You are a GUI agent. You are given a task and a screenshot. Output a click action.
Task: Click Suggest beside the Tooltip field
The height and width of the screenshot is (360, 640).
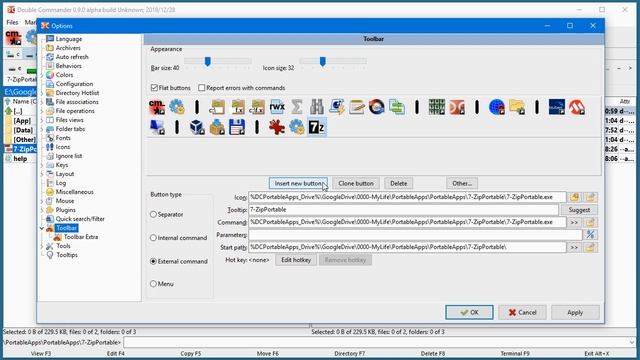pos(579,210)
